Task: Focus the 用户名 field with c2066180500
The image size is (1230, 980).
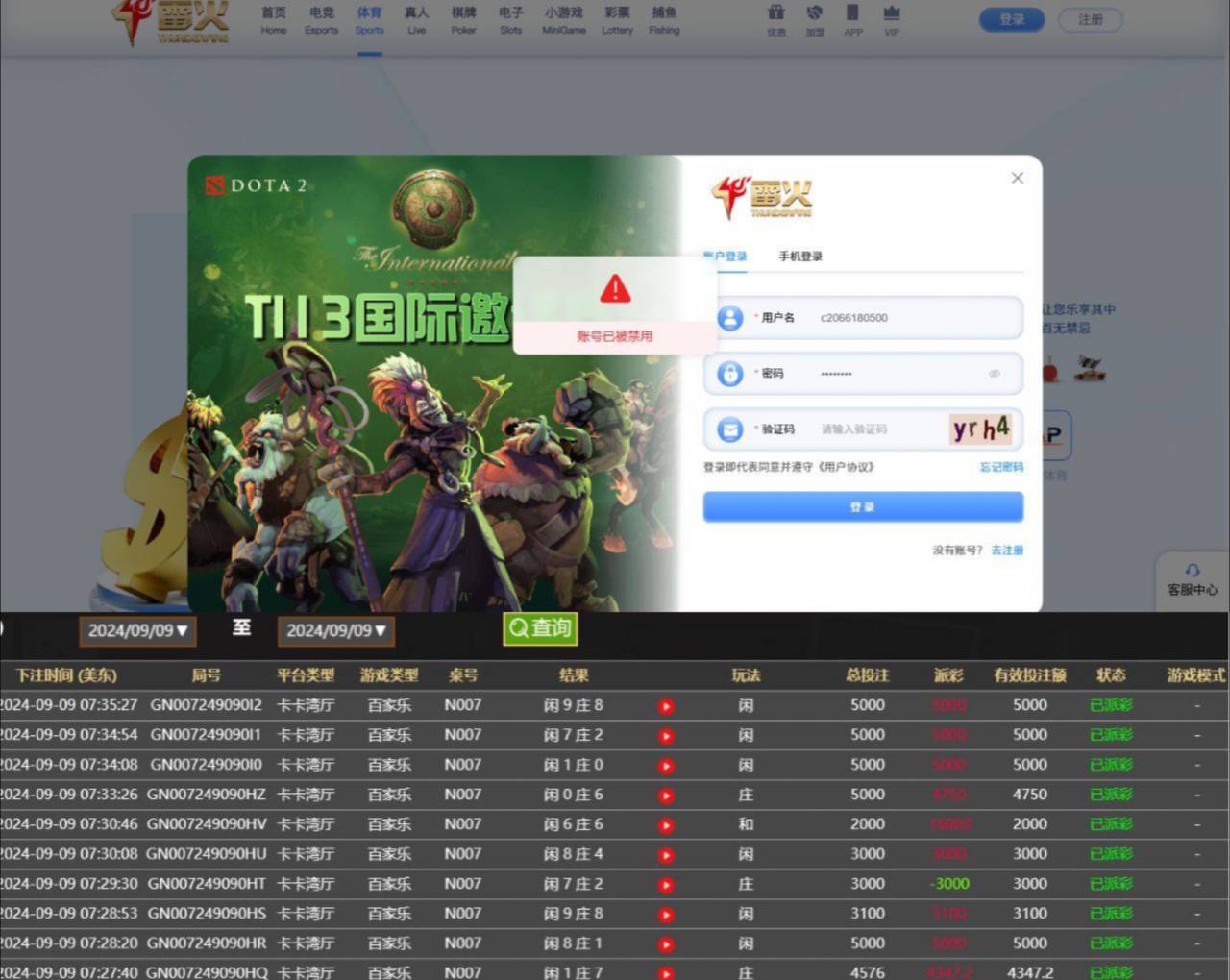Action: click(863, 318)
